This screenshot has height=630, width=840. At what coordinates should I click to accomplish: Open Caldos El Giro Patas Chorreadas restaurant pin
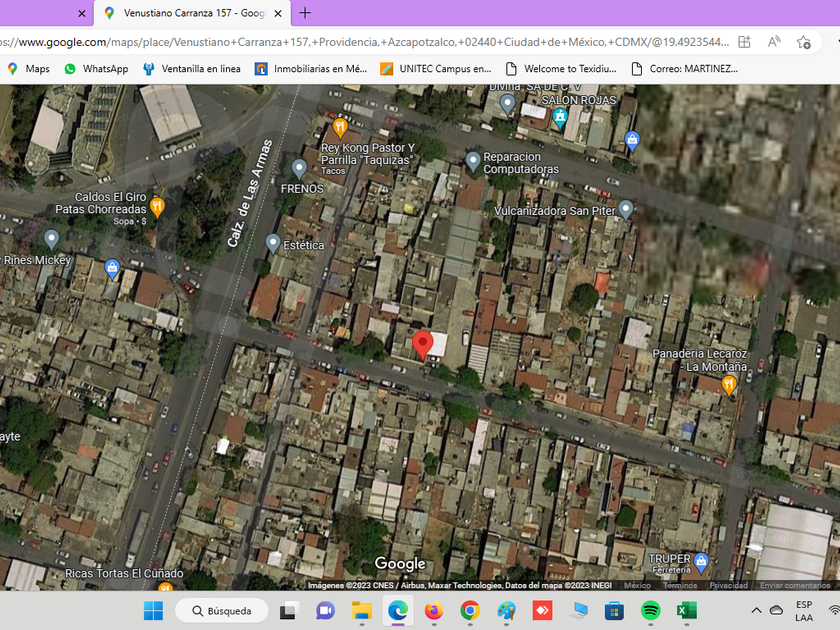coord(157,208)
